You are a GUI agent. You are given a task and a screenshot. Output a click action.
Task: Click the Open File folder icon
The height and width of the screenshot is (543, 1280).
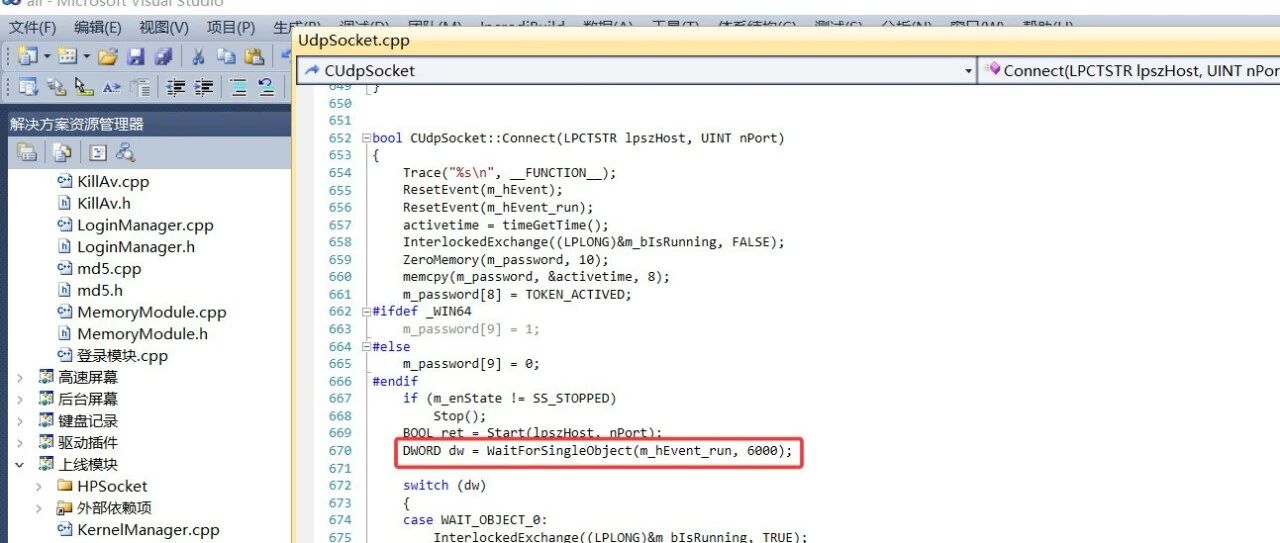108,56
